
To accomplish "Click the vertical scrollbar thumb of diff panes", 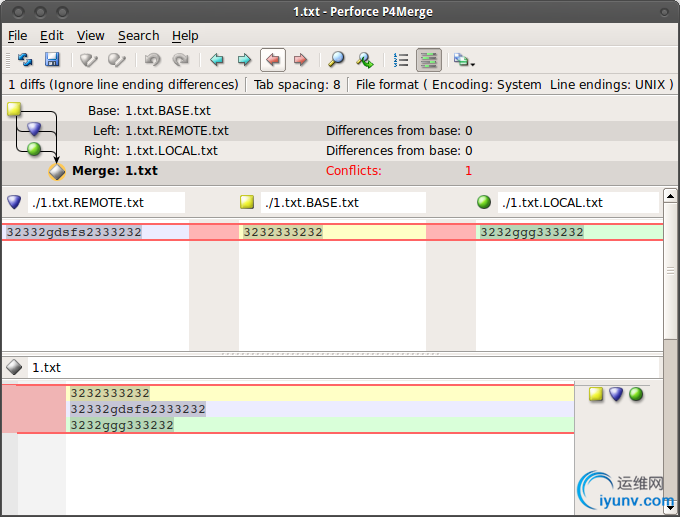I will coord(670,271).
